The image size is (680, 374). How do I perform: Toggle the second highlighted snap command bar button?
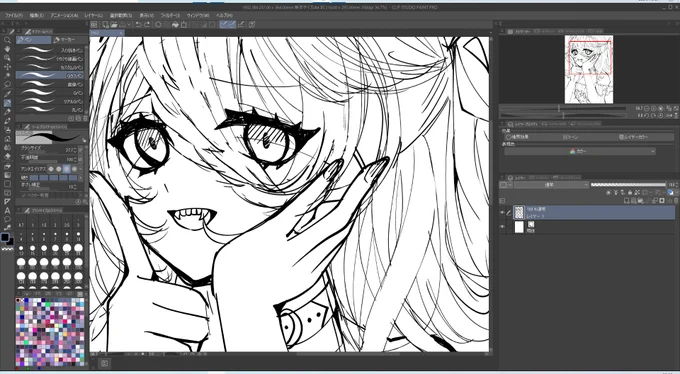point(232,25)
